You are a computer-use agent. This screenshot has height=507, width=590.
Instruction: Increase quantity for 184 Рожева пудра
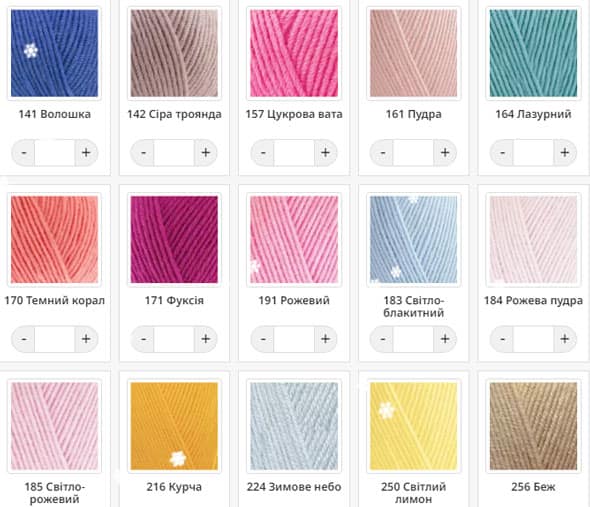(x=565, y=339)
